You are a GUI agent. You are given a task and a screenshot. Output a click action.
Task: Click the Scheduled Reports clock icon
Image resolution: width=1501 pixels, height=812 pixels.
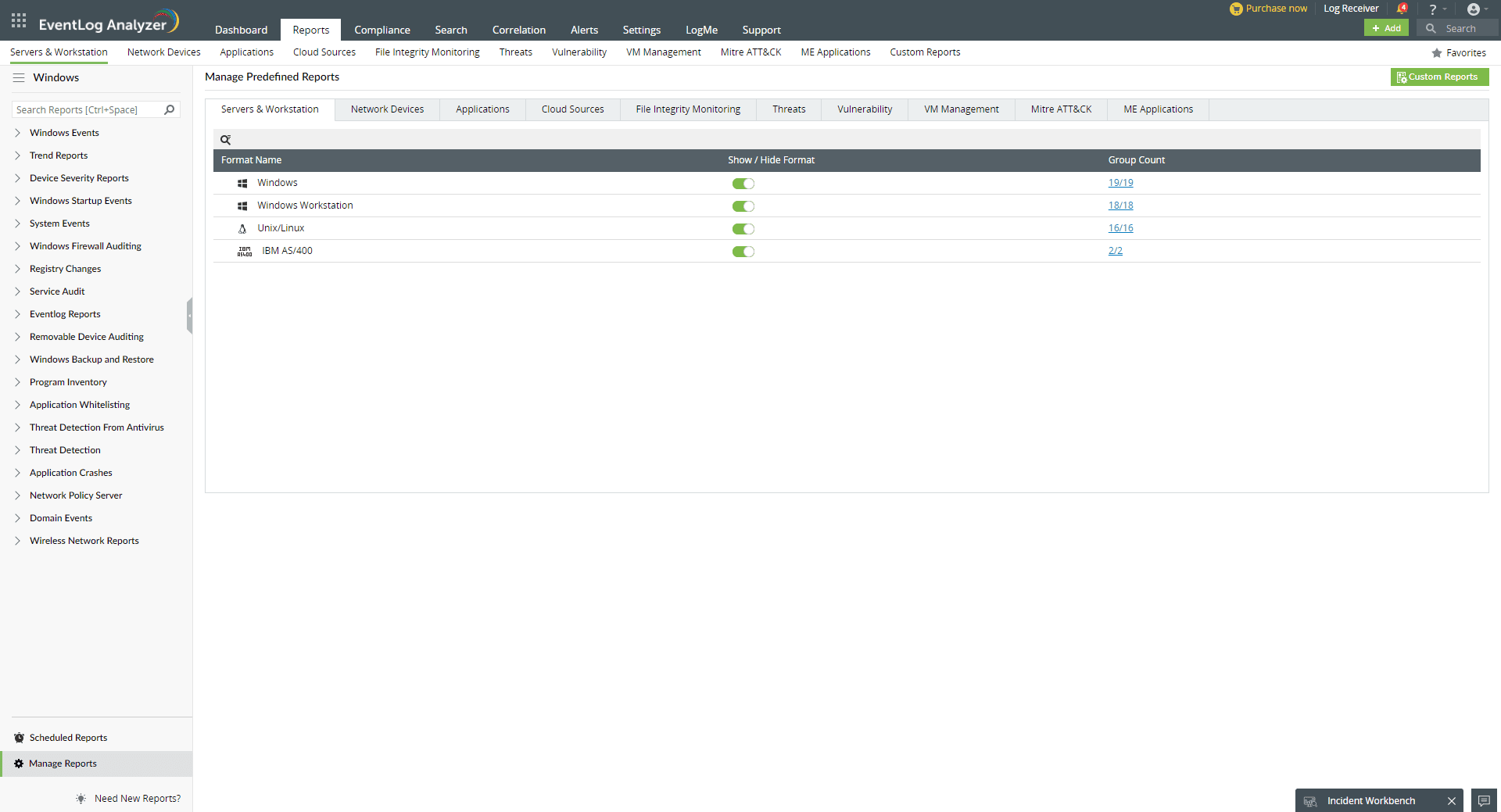[x=19, y=738]
